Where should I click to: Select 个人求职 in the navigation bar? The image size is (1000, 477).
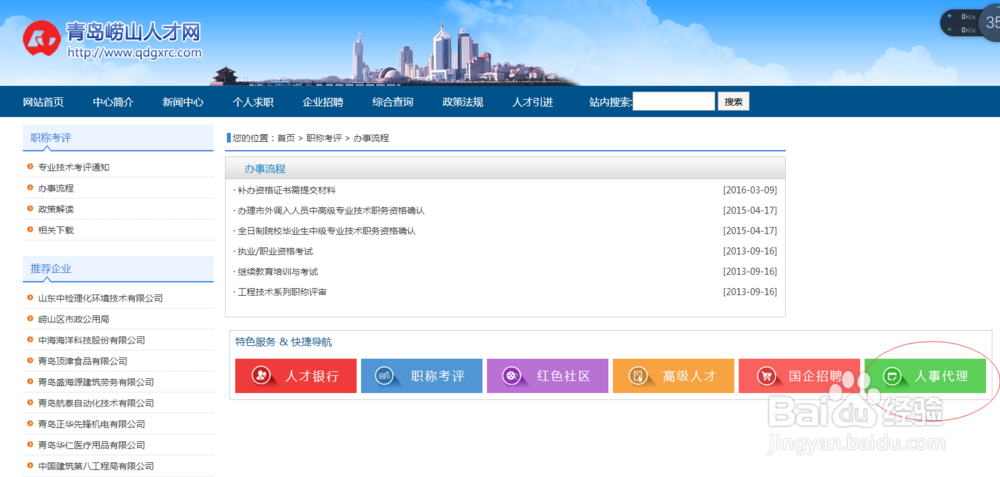point(253,102)
